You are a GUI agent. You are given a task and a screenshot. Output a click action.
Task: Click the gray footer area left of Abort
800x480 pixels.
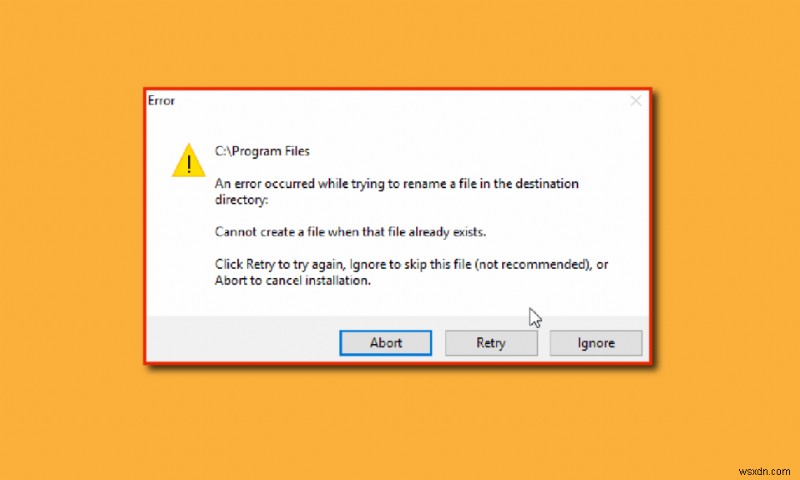[242, 339]
